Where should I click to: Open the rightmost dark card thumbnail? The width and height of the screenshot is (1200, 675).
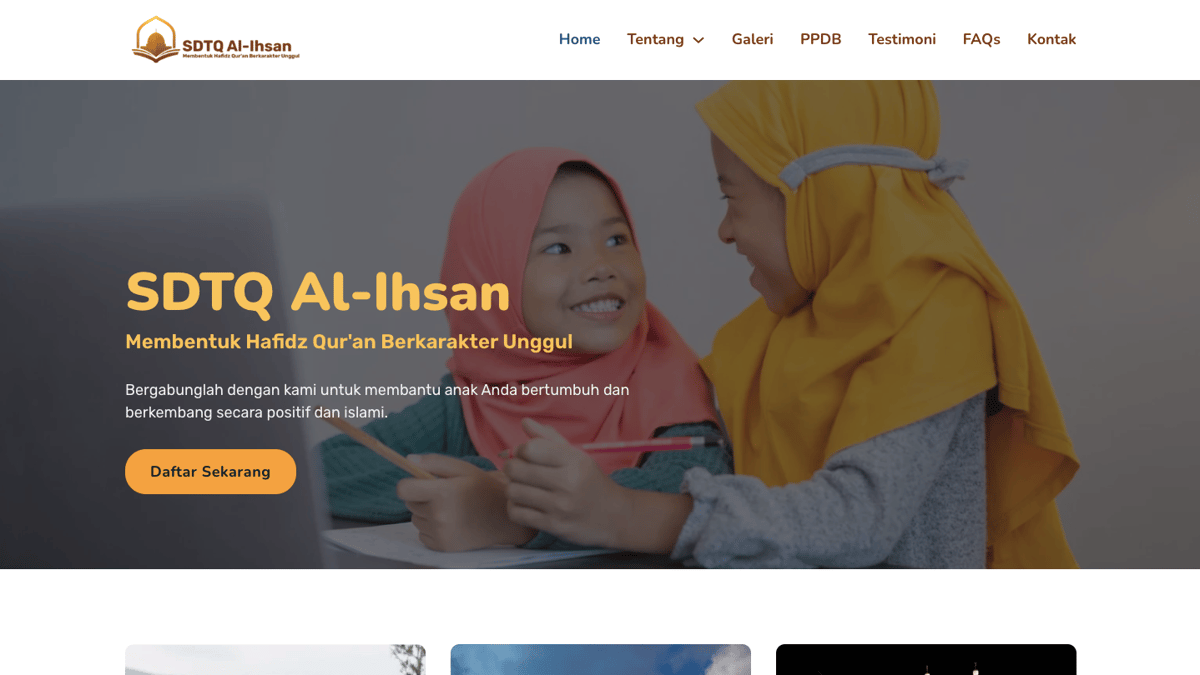pyautogui.click(x=926, y=659)
